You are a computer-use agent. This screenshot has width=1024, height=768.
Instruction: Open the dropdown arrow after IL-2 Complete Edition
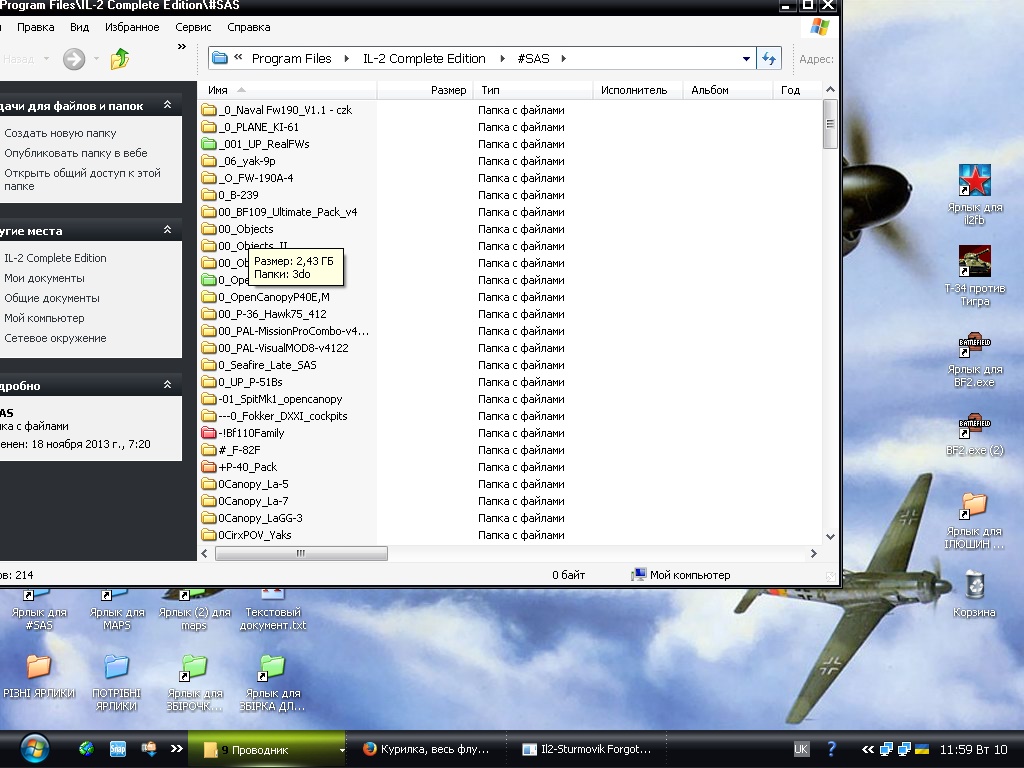(502, 59)
